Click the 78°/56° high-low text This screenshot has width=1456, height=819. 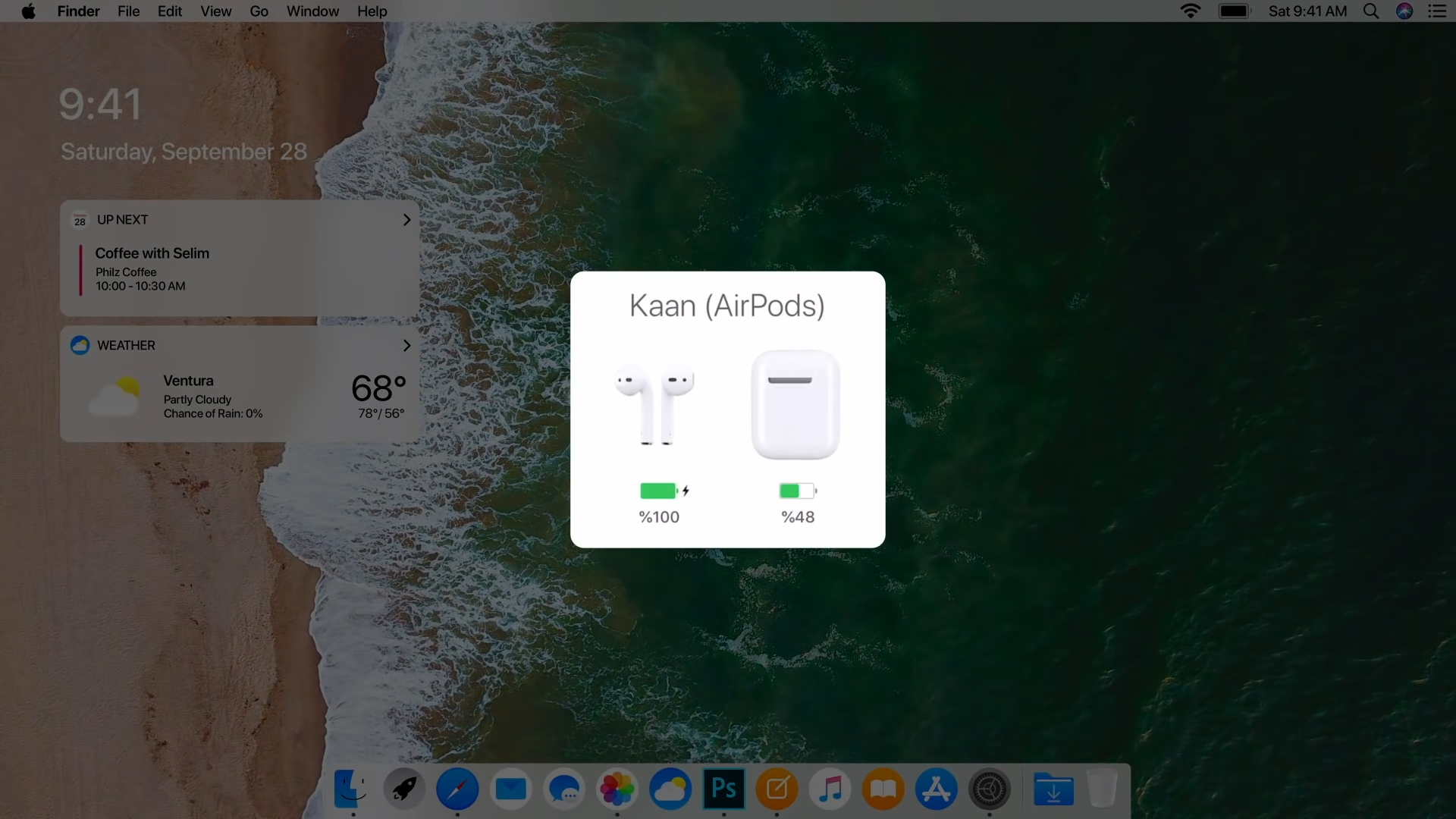(x=381, y=413)
